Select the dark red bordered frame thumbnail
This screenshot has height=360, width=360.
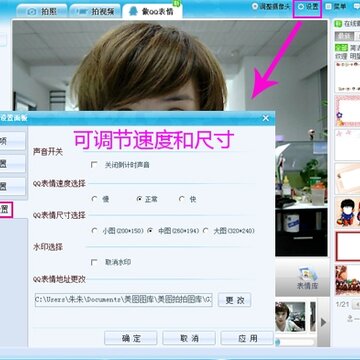click(x=348, y=246)
